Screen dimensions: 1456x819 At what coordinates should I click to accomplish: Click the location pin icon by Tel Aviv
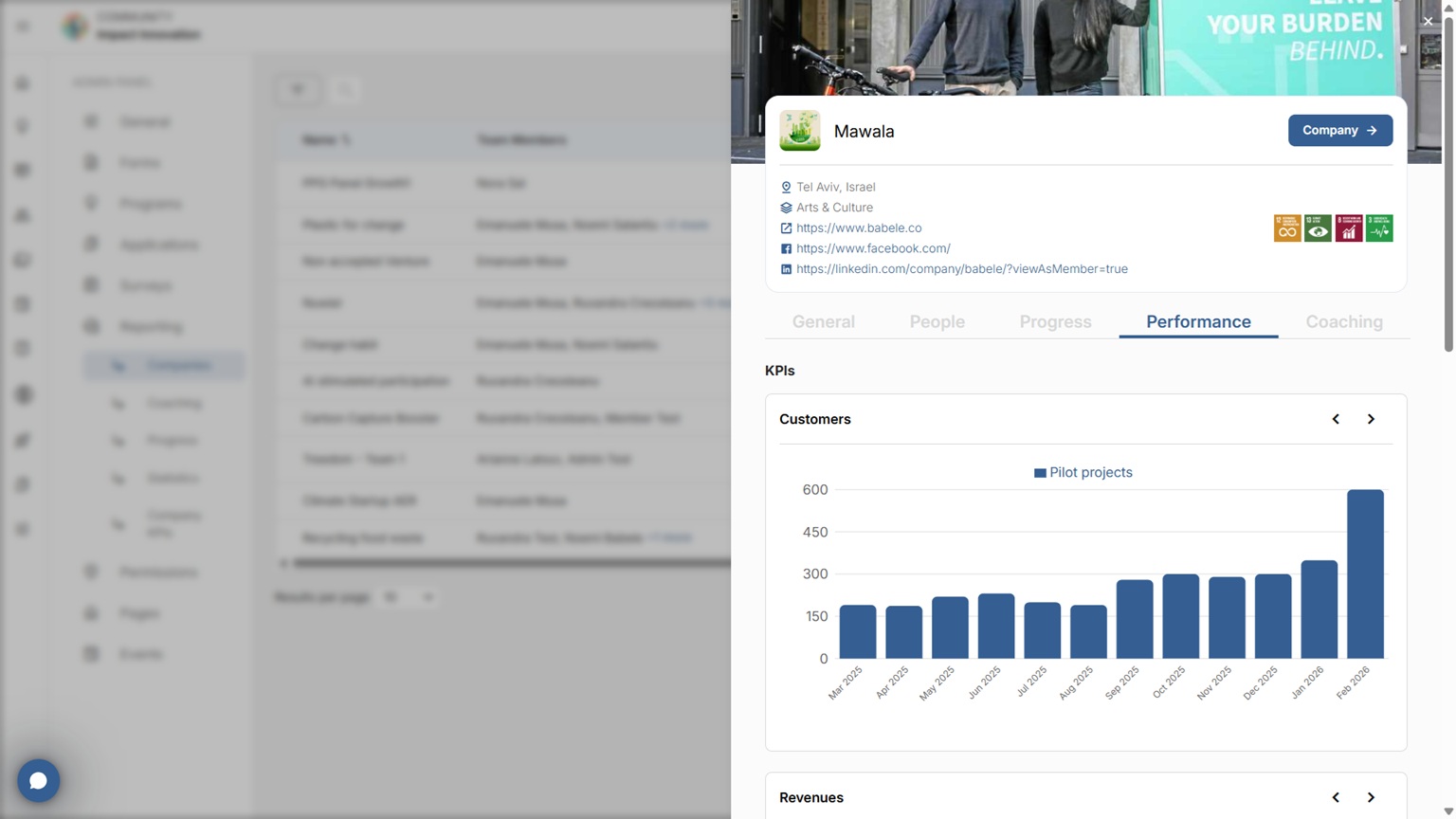pyautogui.click(x=786, y=188)
